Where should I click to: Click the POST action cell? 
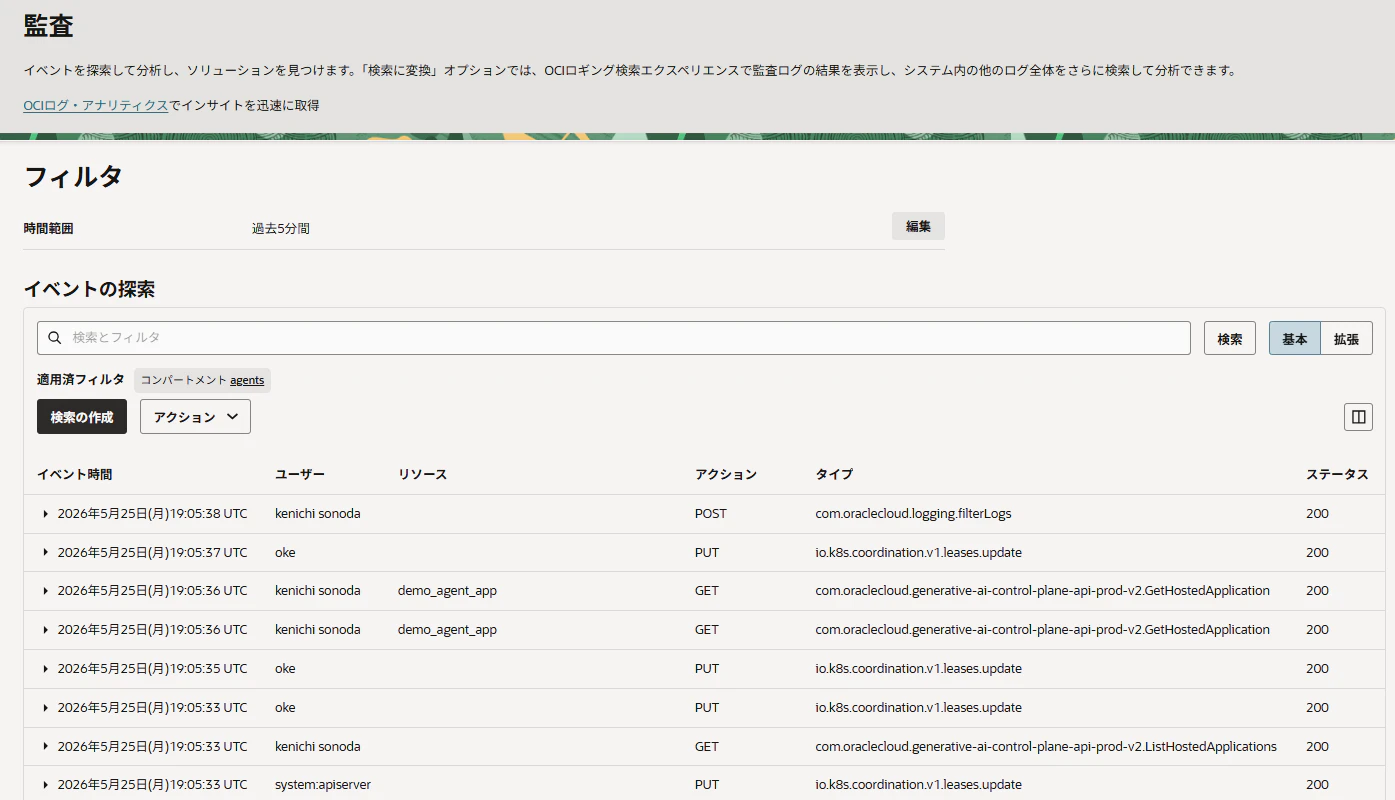tap(711, 513)
